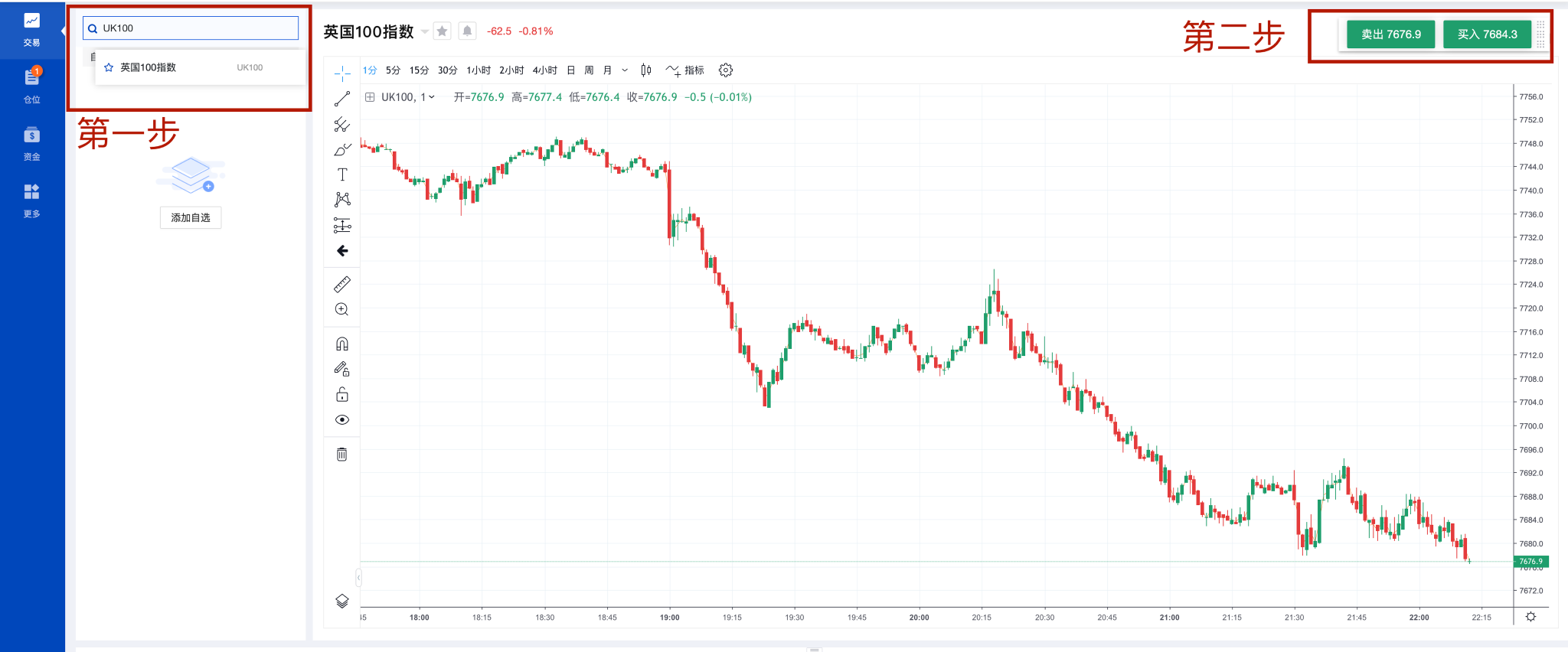The width and height of the screenshot is (1568, 652).
Task: Open the candlestick chart style icon
Action: click(x=646, y=70)
